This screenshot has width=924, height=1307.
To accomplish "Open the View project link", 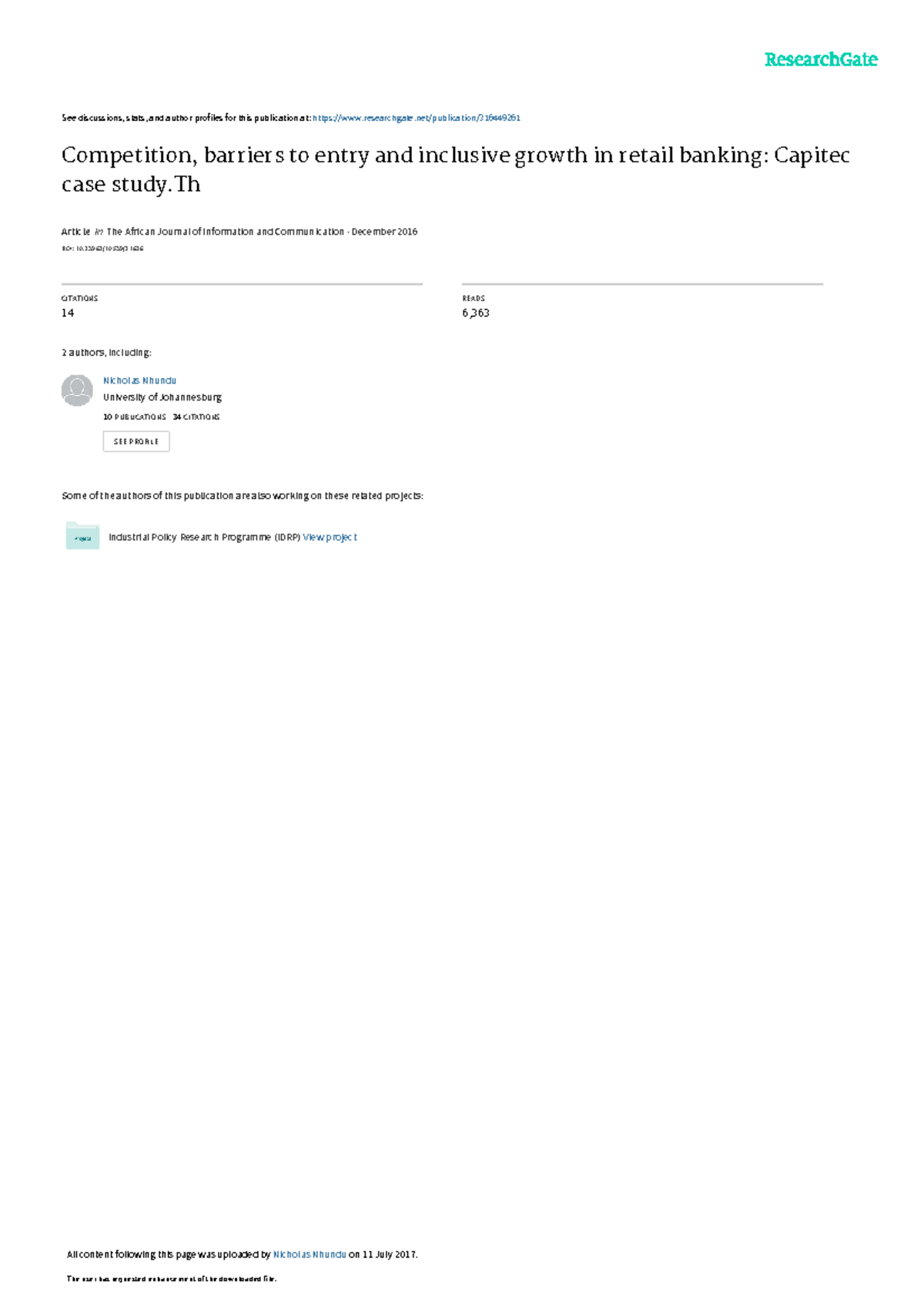I will tap(330, 538).
